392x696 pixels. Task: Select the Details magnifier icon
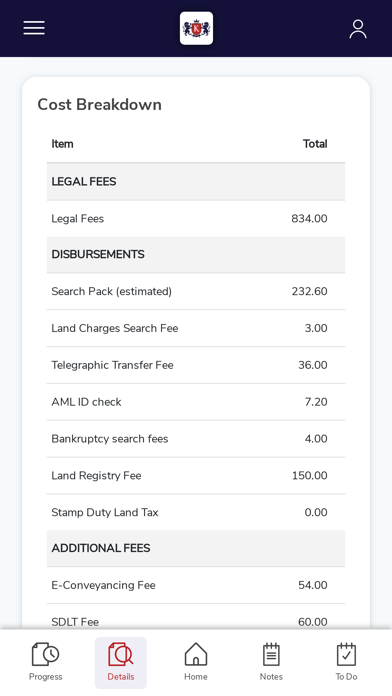(121, 654)
